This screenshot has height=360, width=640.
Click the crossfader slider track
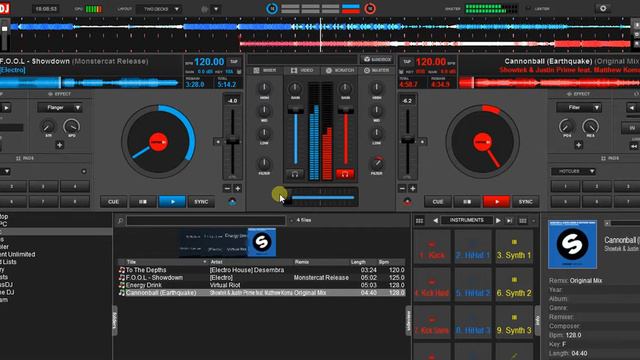click(322, 198)
